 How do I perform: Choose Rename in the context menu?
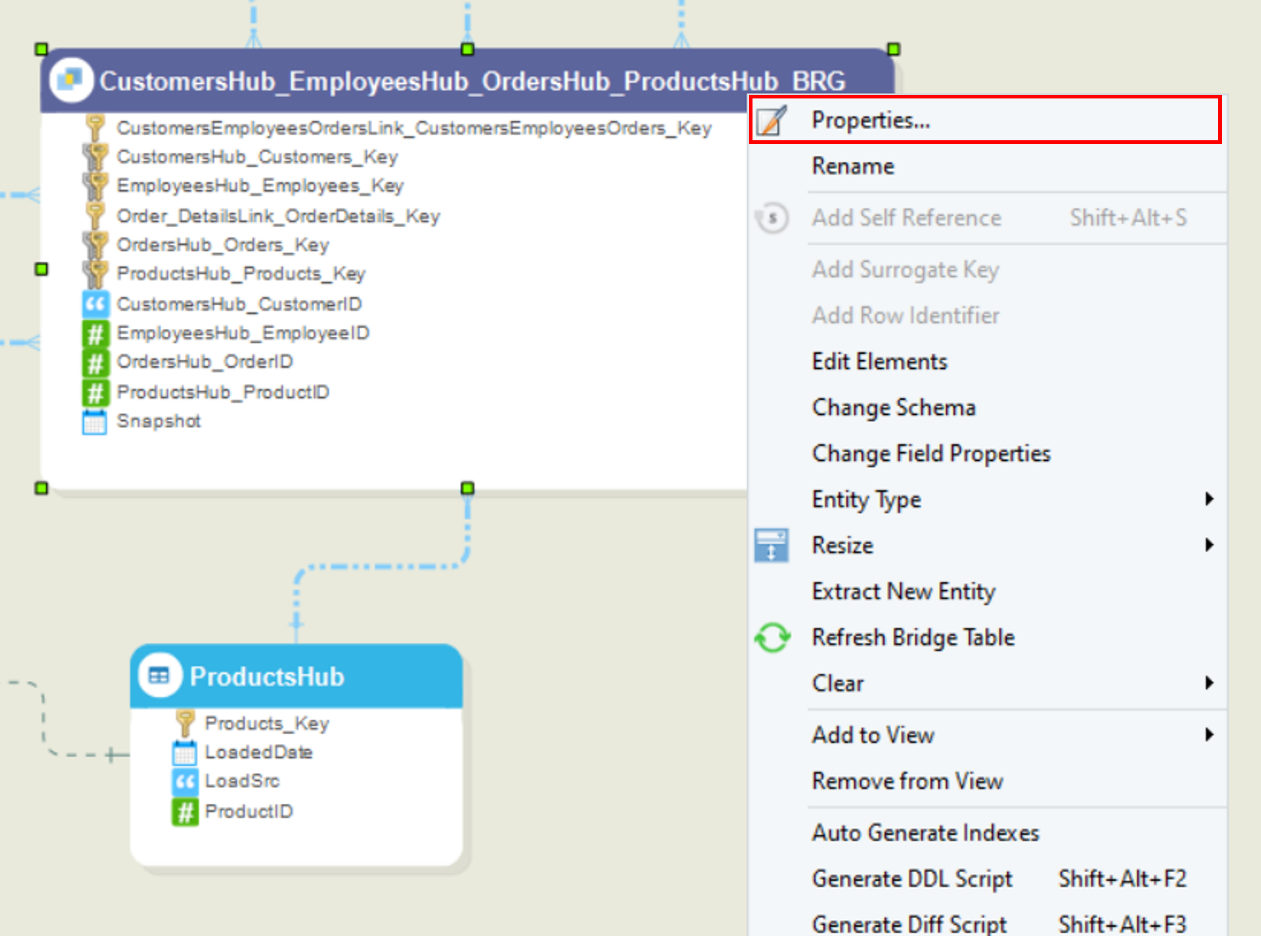tap(852, 166)
